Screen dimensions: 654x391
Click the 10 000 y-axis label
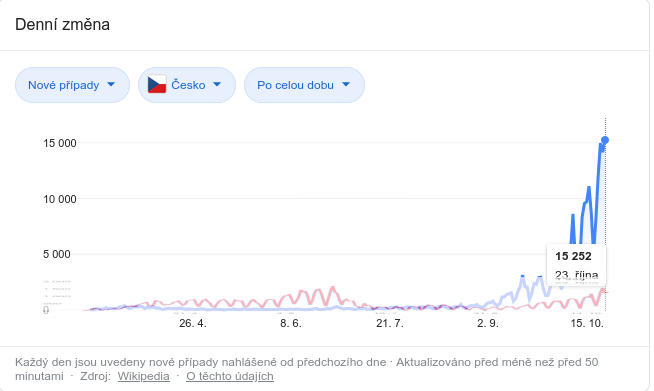[60, 199]
